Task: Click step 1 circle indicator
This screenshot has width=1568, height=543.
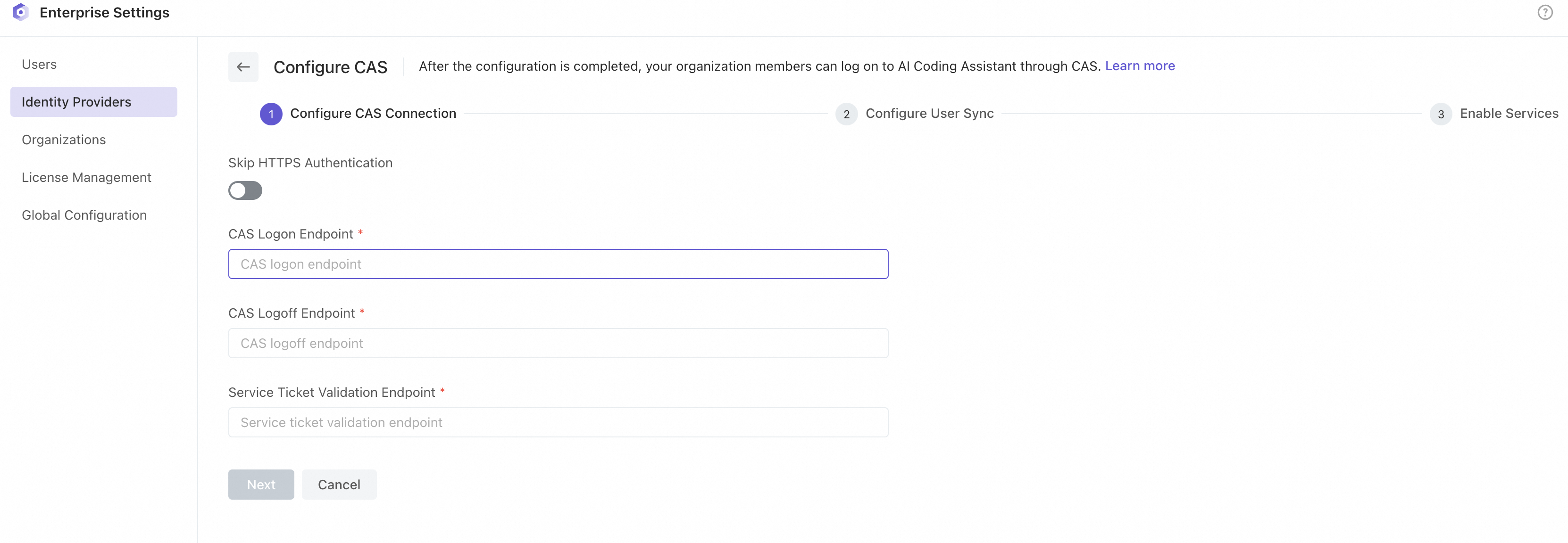Action: pyautogui.click(x=271, y=114)
